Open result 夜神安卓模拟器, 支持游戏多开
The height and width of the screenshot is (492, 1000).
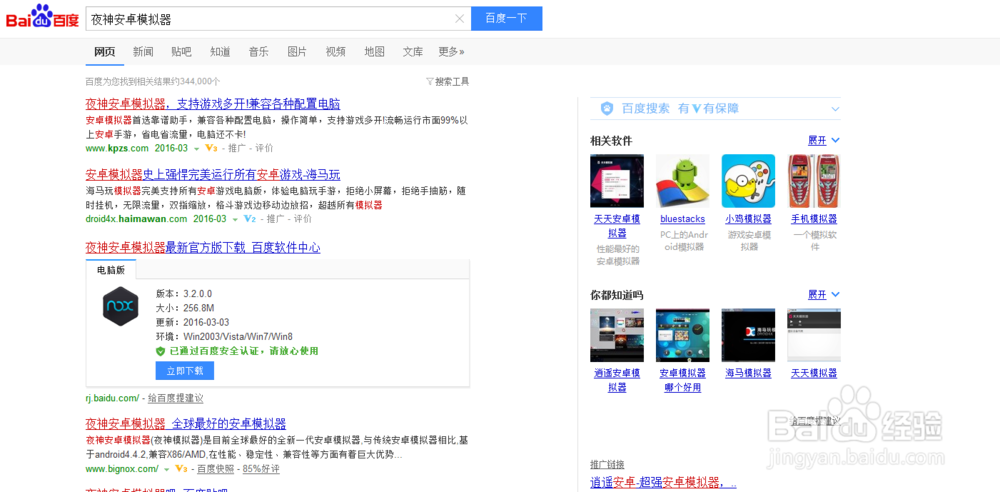coord(212,104)
